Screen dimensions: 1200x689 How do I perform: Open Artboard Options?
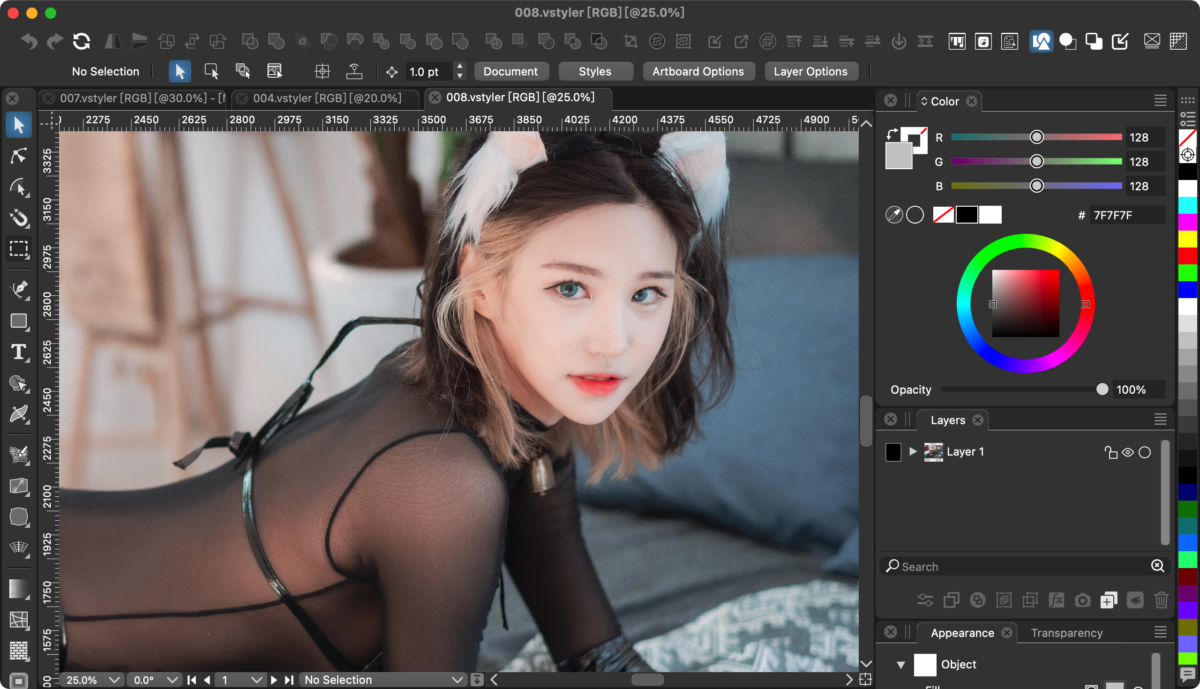point(698,71)
